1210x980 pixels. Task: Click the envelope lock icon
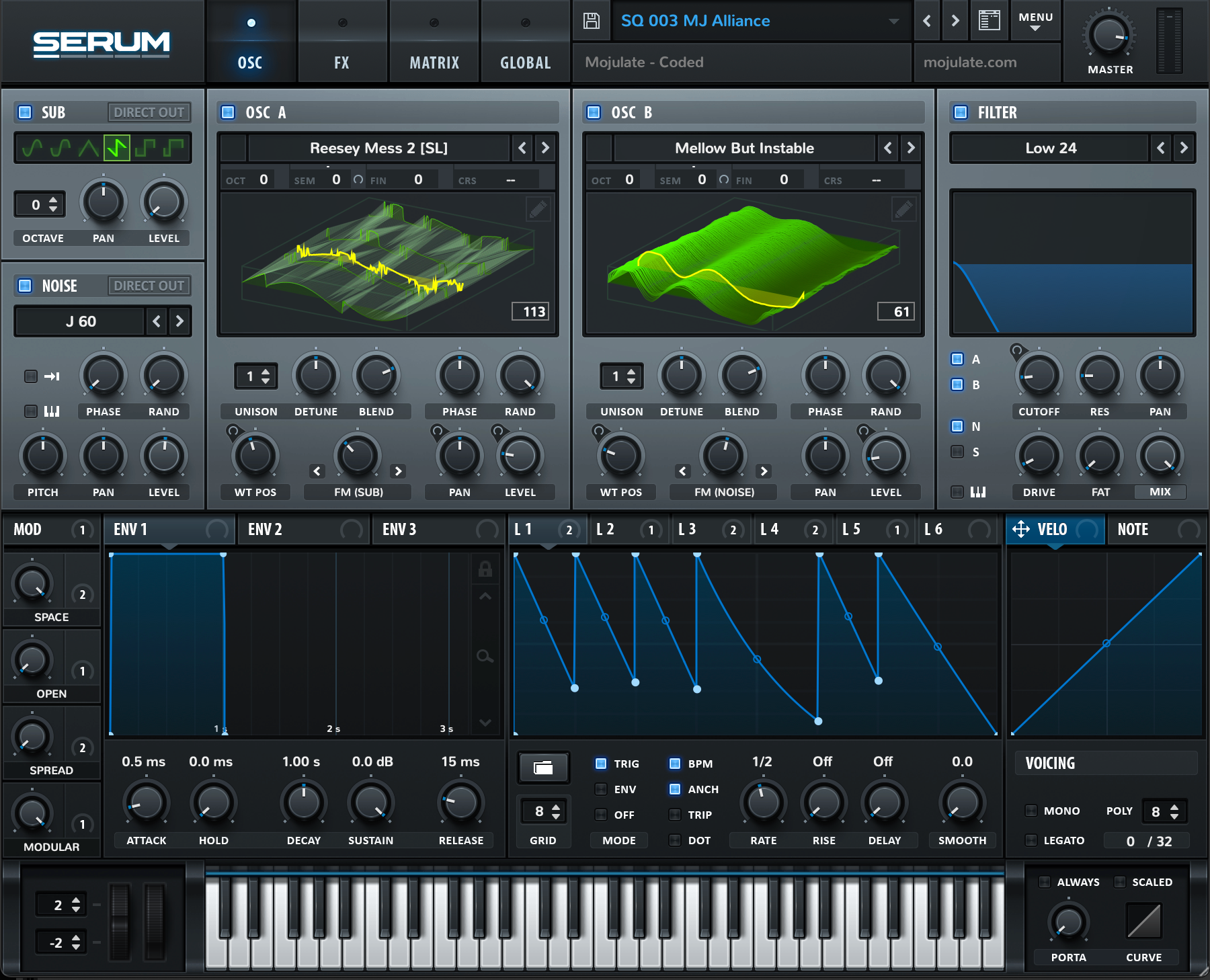(x=485, y=569)
